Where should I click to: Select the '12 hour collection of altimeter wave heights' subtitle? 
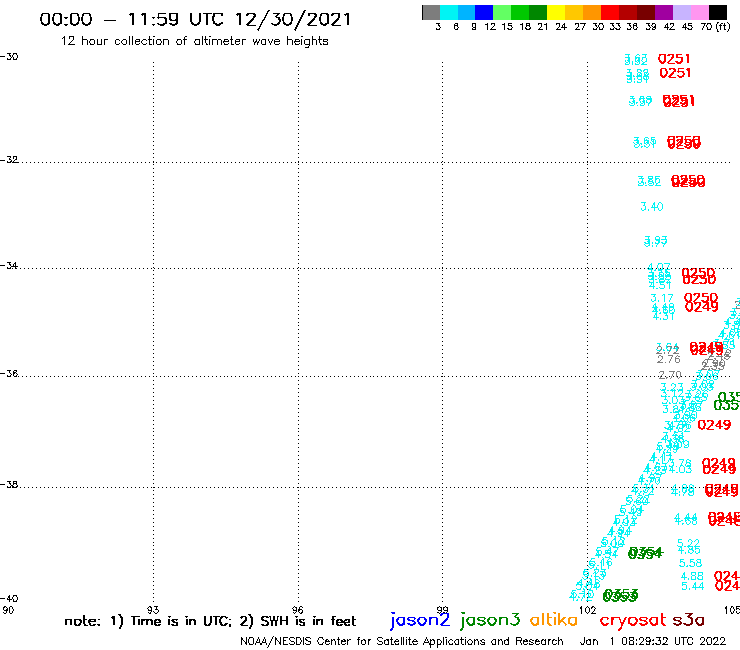tap(194, 41)
